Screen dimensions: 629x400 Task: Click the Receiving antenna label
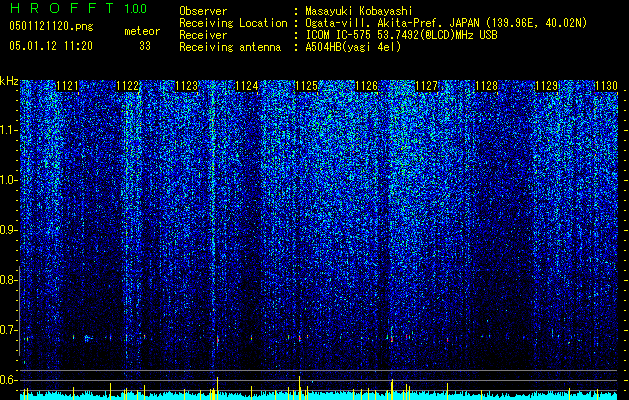click(230, 47)
